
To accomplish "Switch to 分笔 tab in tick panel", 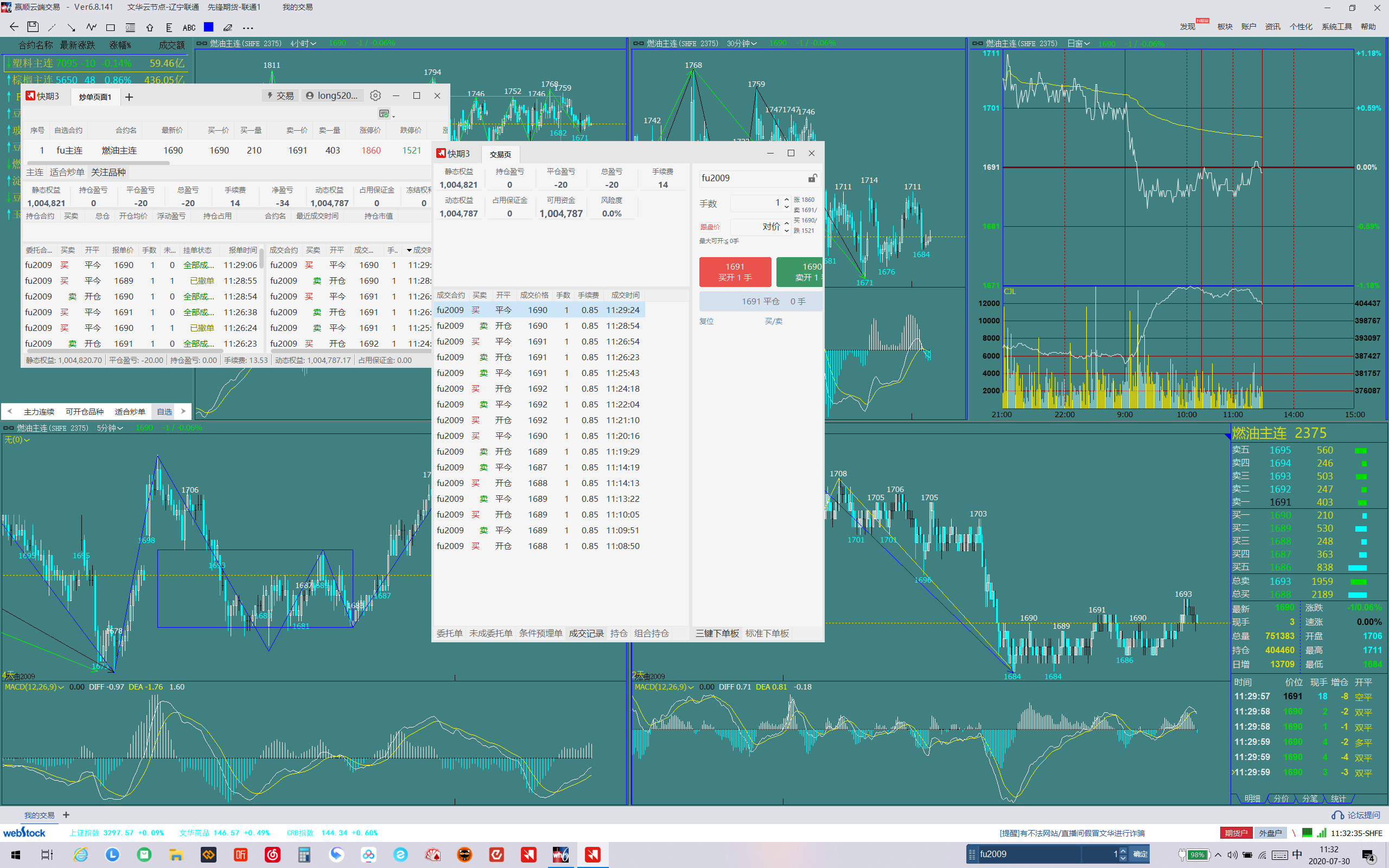I will [x=1310, y=799].
